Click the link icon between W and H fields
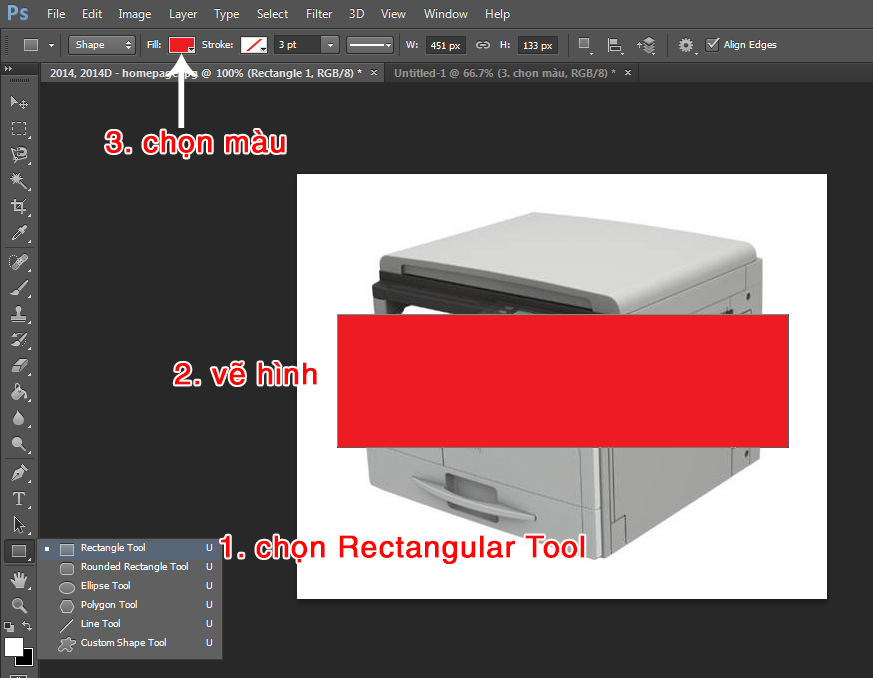This screenshot has height=678, width=873. [483, 45]
